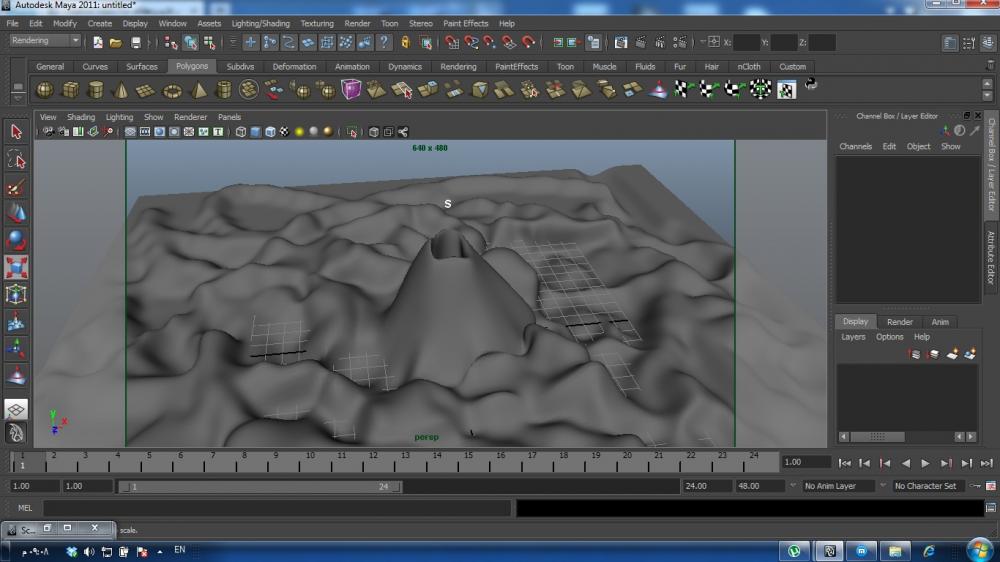This screenshot has height=562, width=1000.
Task: Toggle smooth shade all in viewport
Action: pyautogui.click(x=255, y=132)
